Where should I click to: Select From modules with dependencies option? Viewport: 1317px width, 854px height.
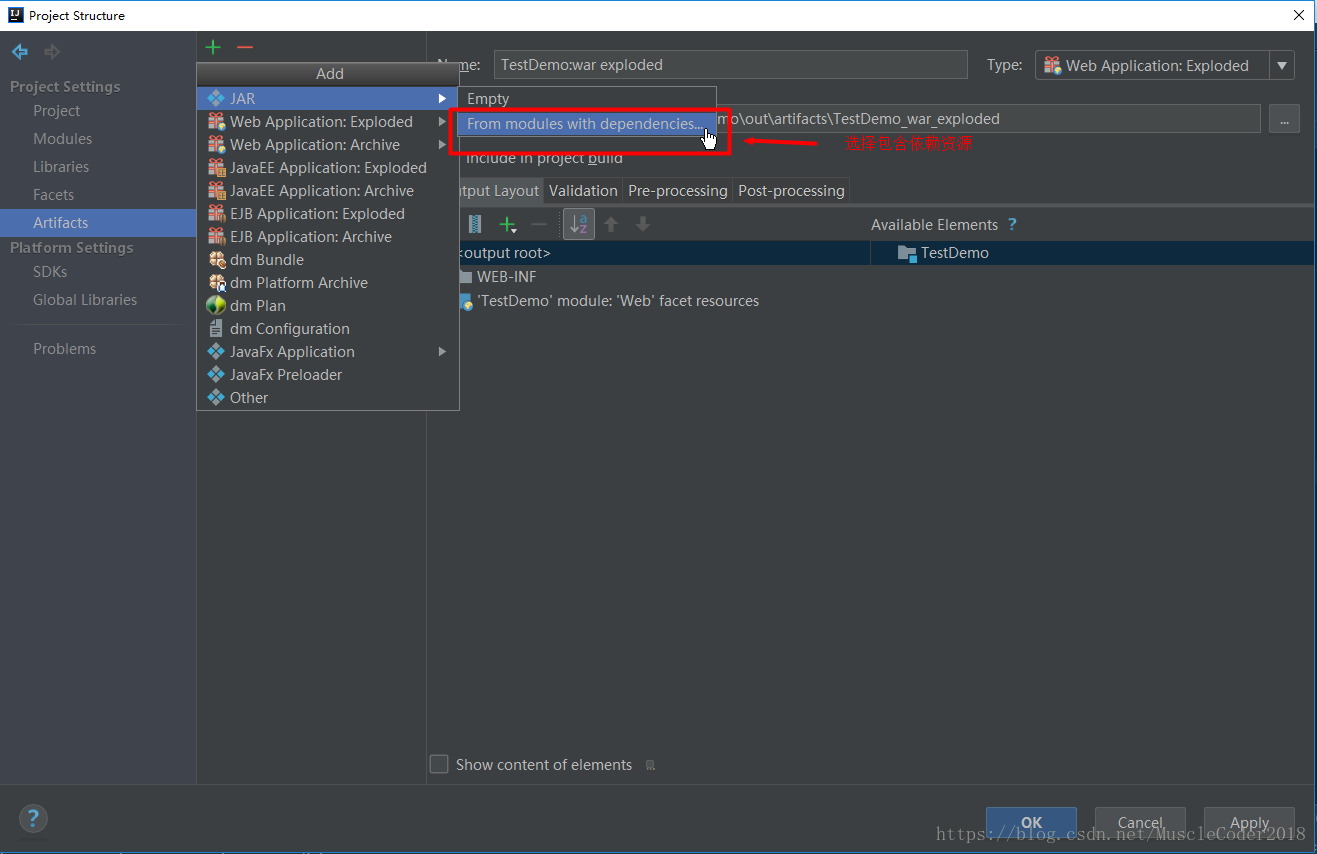click(584, 124)
